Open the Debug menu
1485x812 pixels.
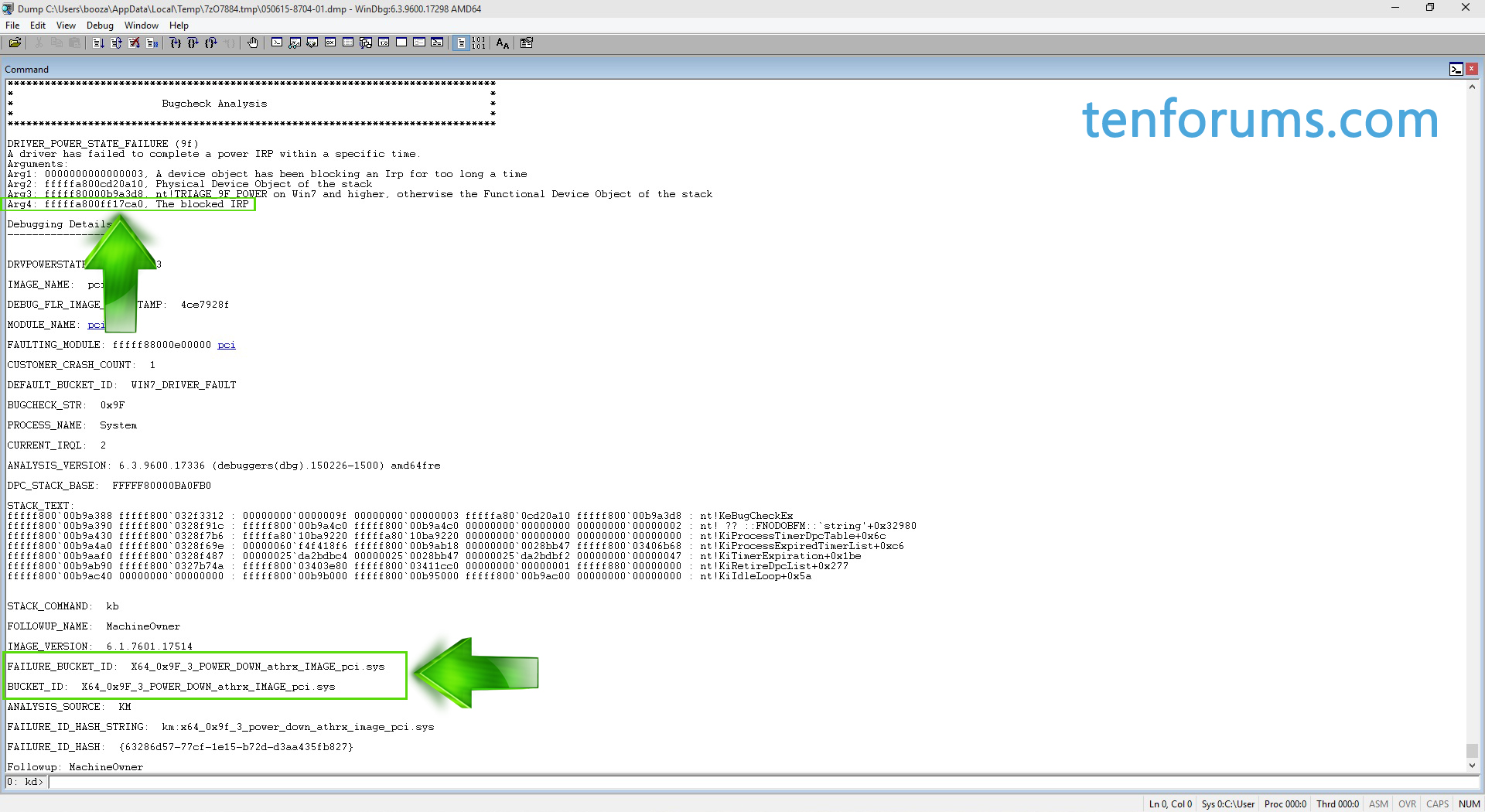pos(101,25)
